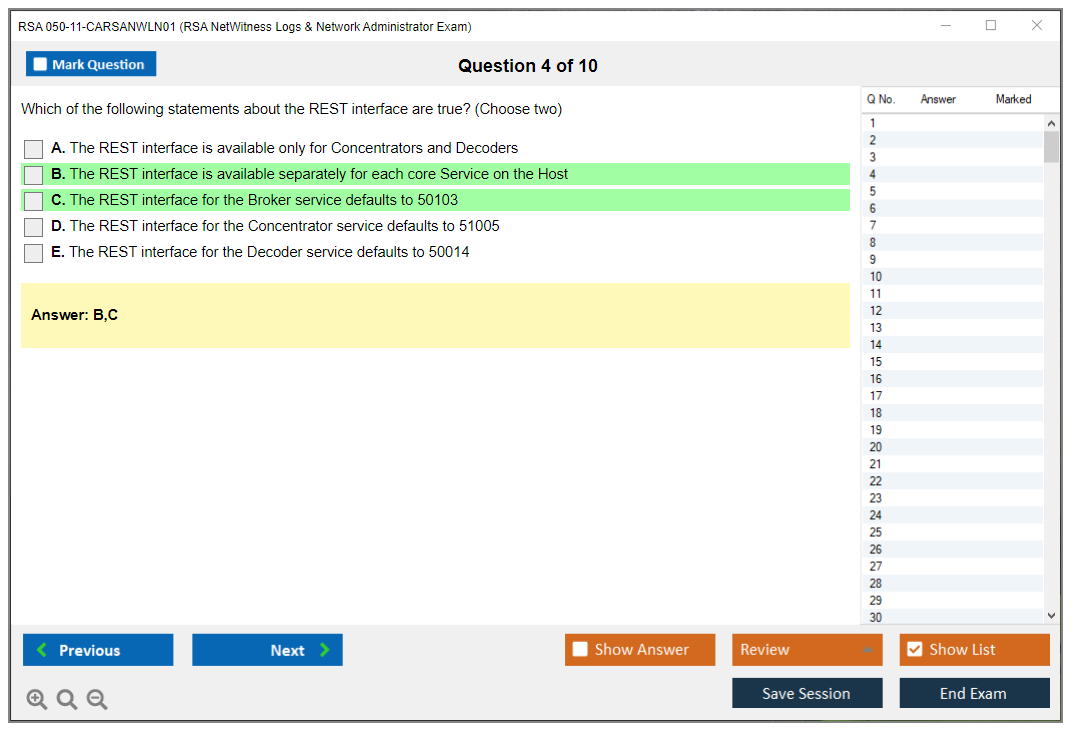
Task: Maximize the exam window
Action: click(x=991, y=26)
